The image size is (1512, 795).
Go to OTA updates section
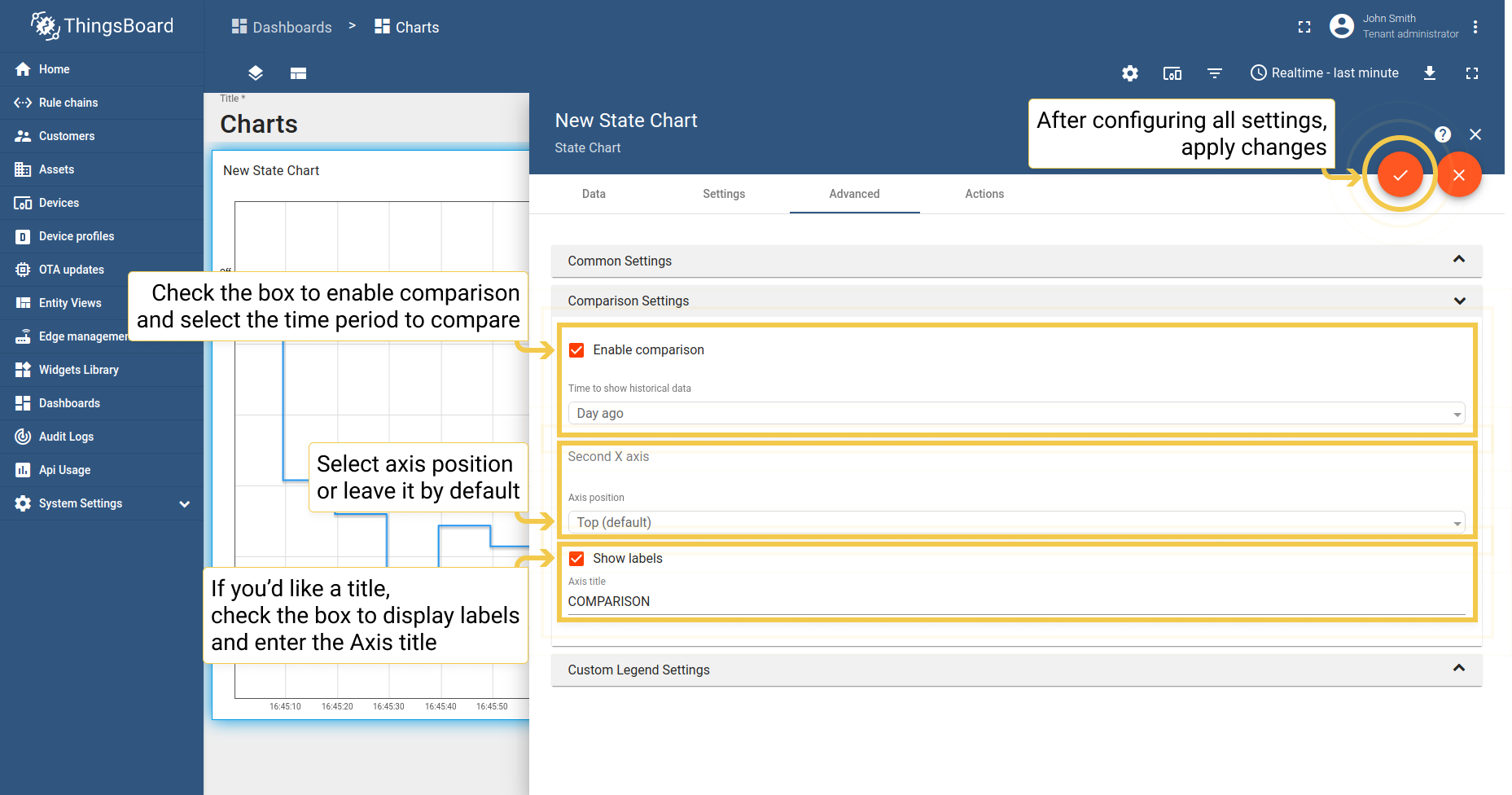(72, 269)
